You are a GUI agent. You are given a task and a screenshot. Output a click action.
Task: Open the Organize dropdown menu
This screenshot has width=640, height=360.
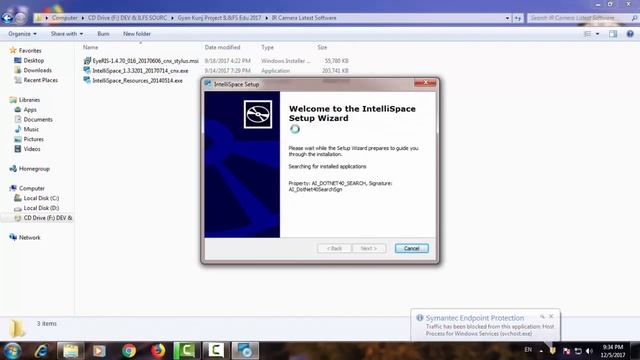point(22,34)
